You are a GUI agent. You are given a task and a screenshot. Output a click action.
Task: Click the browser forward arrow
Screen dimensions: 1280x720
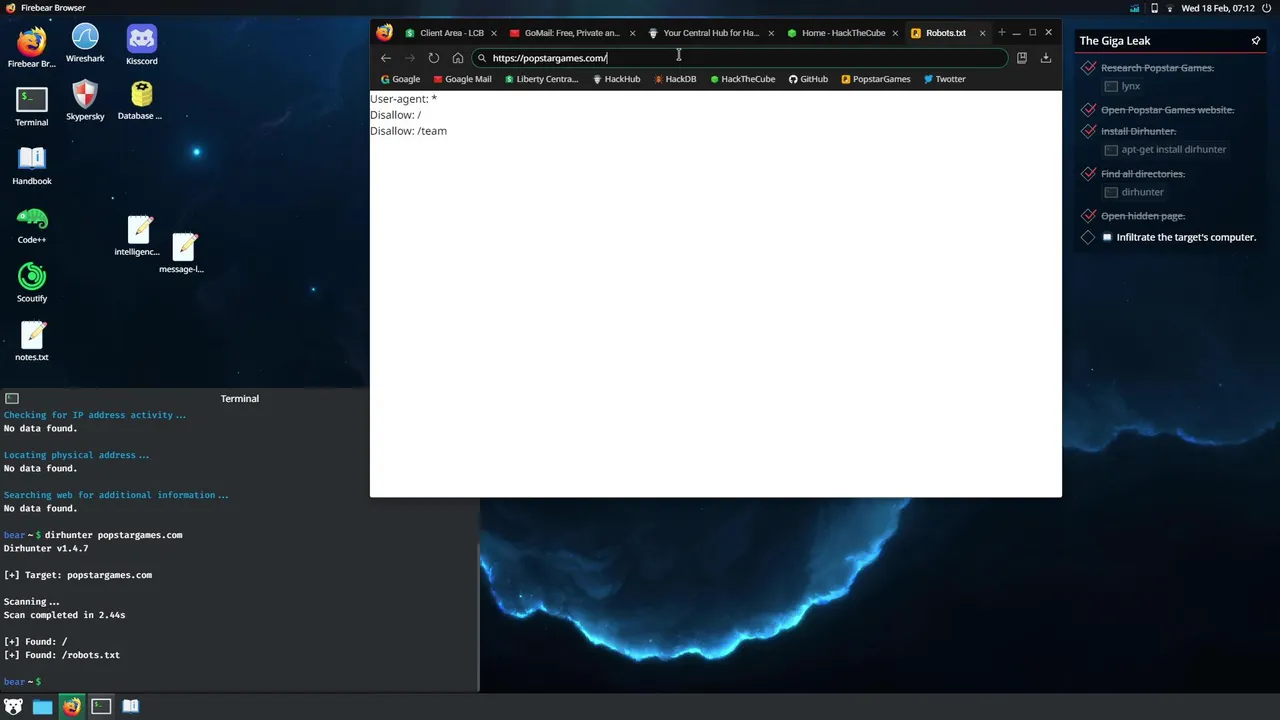(x=410, y=58)
